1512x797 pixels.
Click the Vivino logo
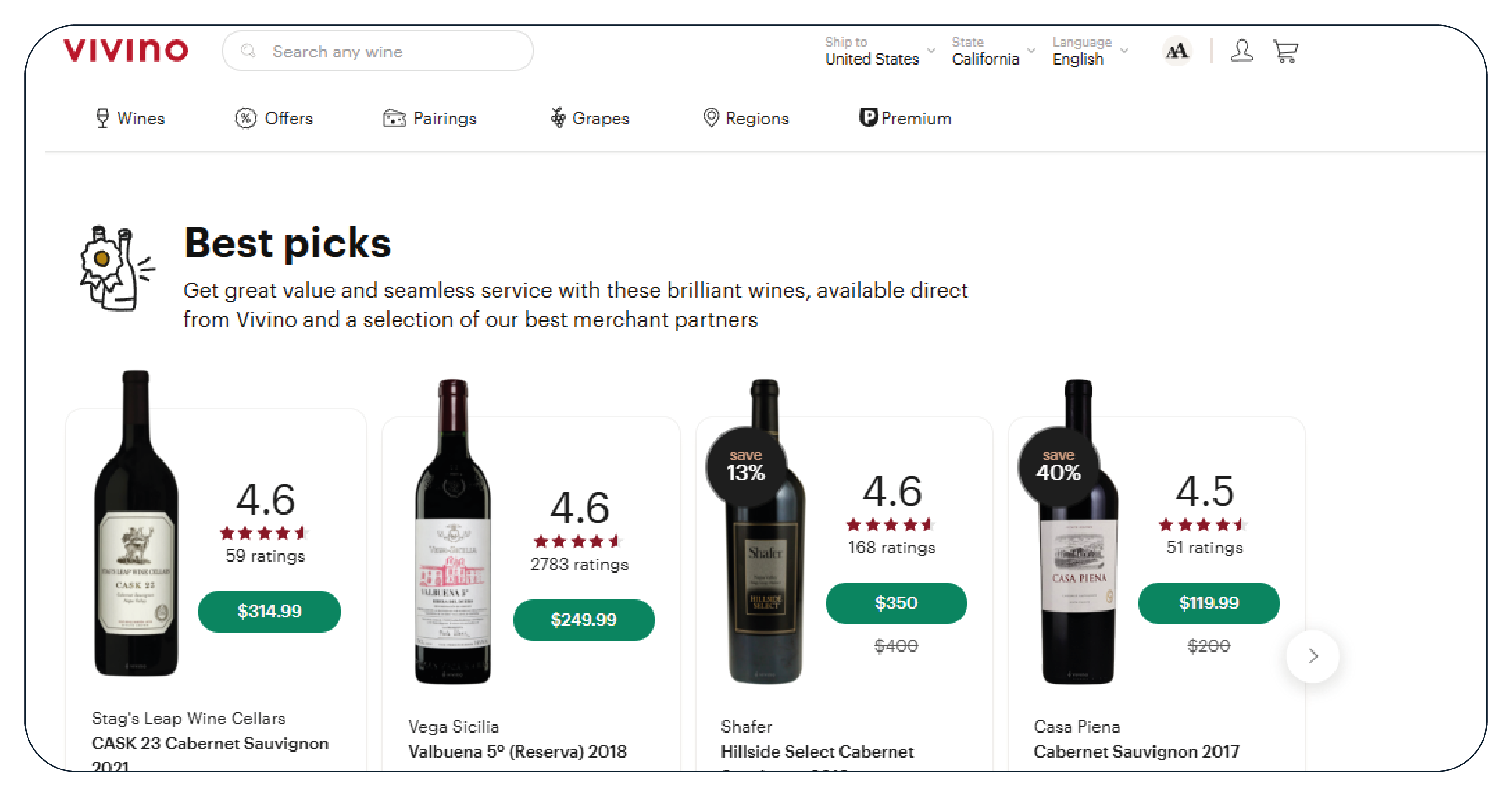click(x=126, y=51)
